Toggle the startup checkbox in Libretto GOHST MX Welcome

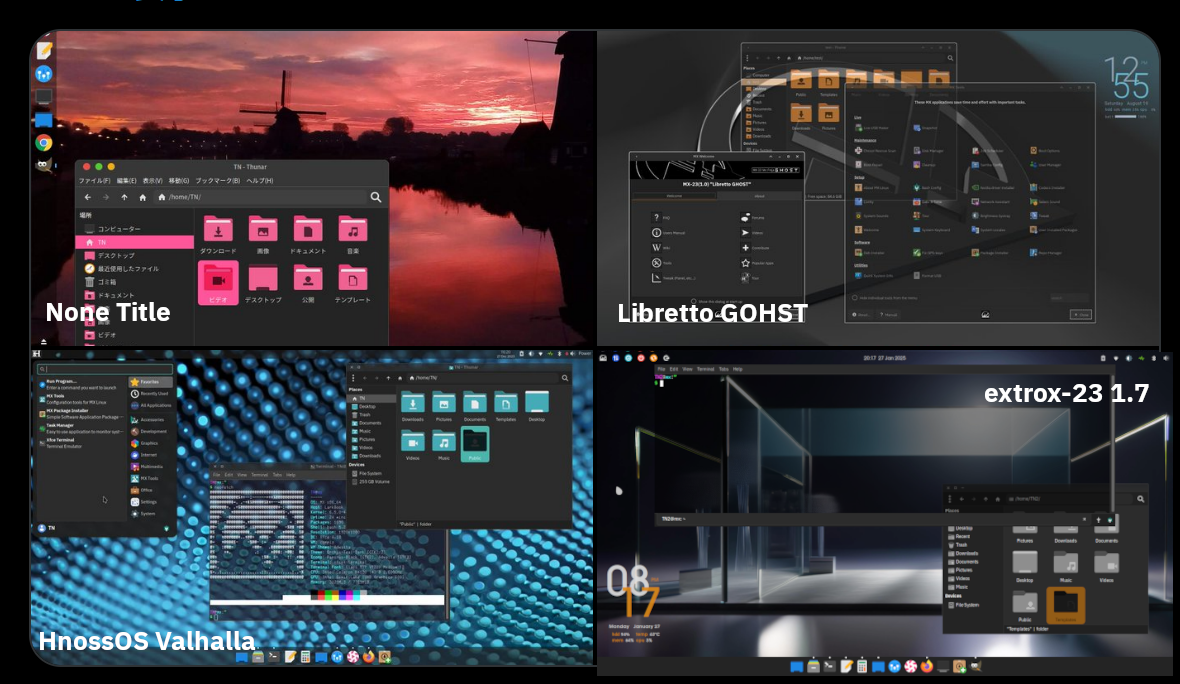[694, 302]
